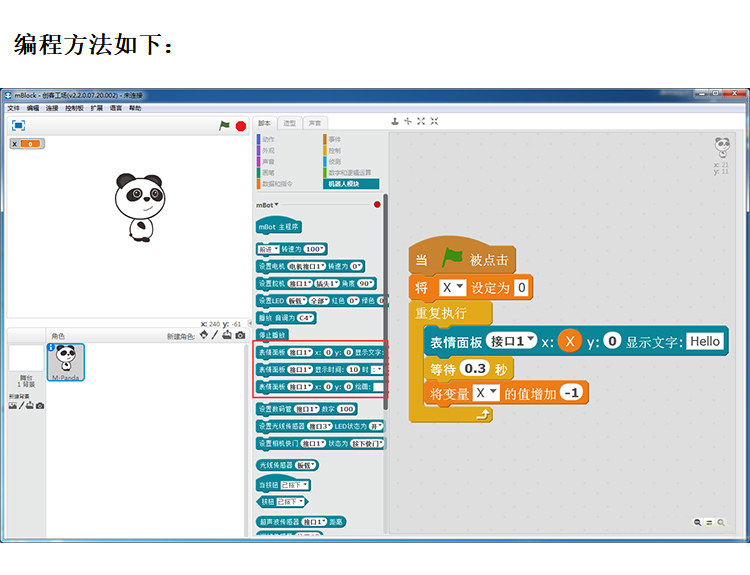Click the block palette vertical scrollbar
Screen dimensions: 750x575
[386, 302]
